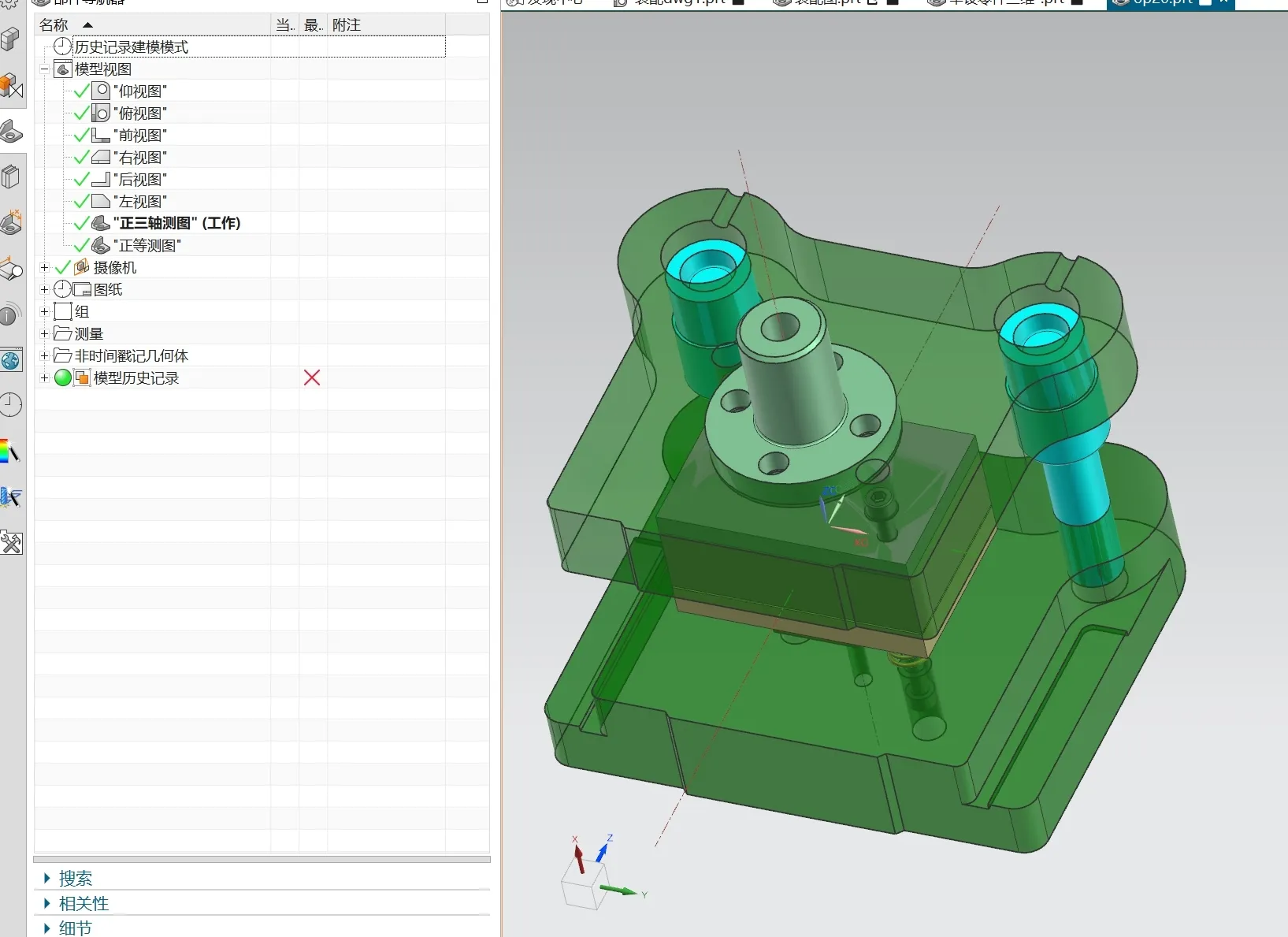The width and height of the screenshot is (1288, 937).
Task: Expand the 测量 folder
Action: coord(45,333)
